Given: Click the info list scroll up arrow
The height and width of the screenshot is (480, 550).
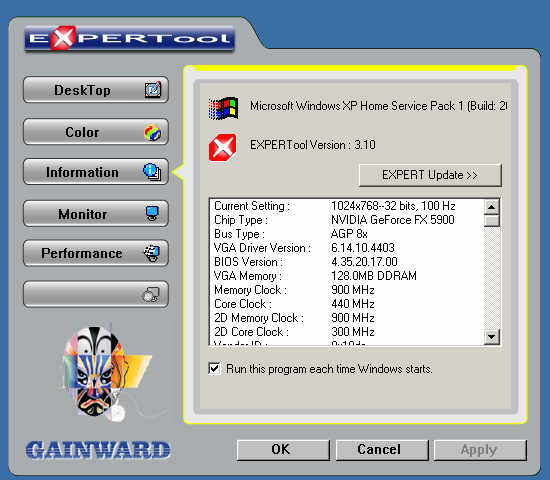Looking at the screenshot, I should (x=491, y=207).
